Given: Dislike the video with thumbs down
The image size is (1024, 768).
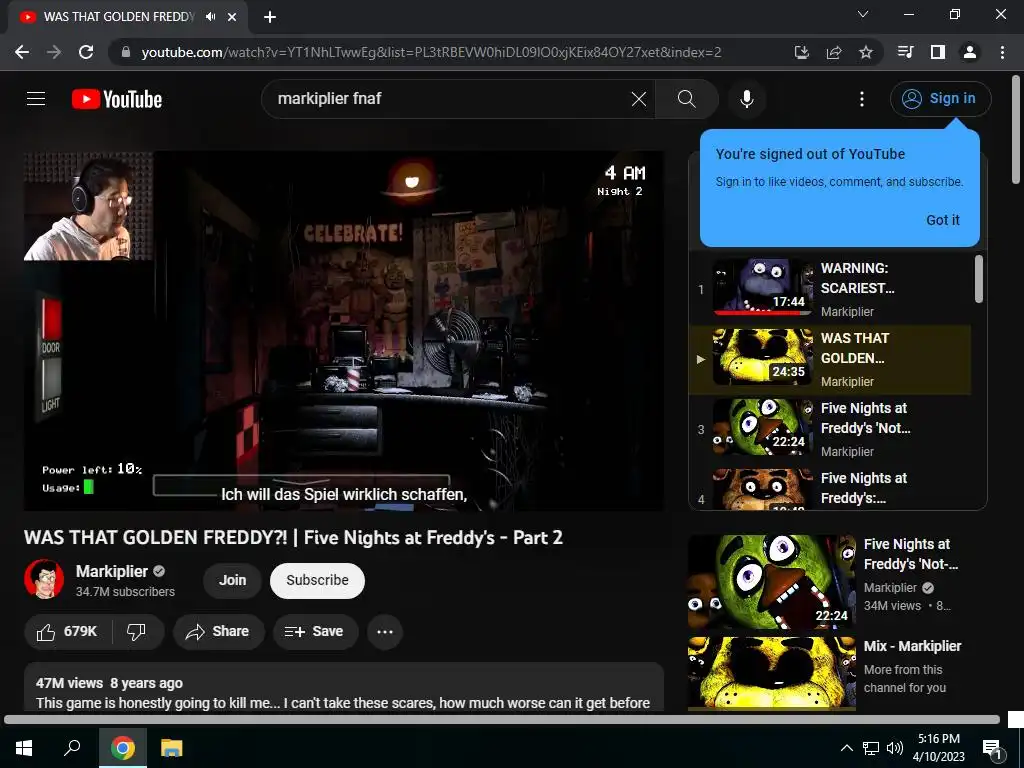Looking at the screenshot, I should (x=136, y=632).
